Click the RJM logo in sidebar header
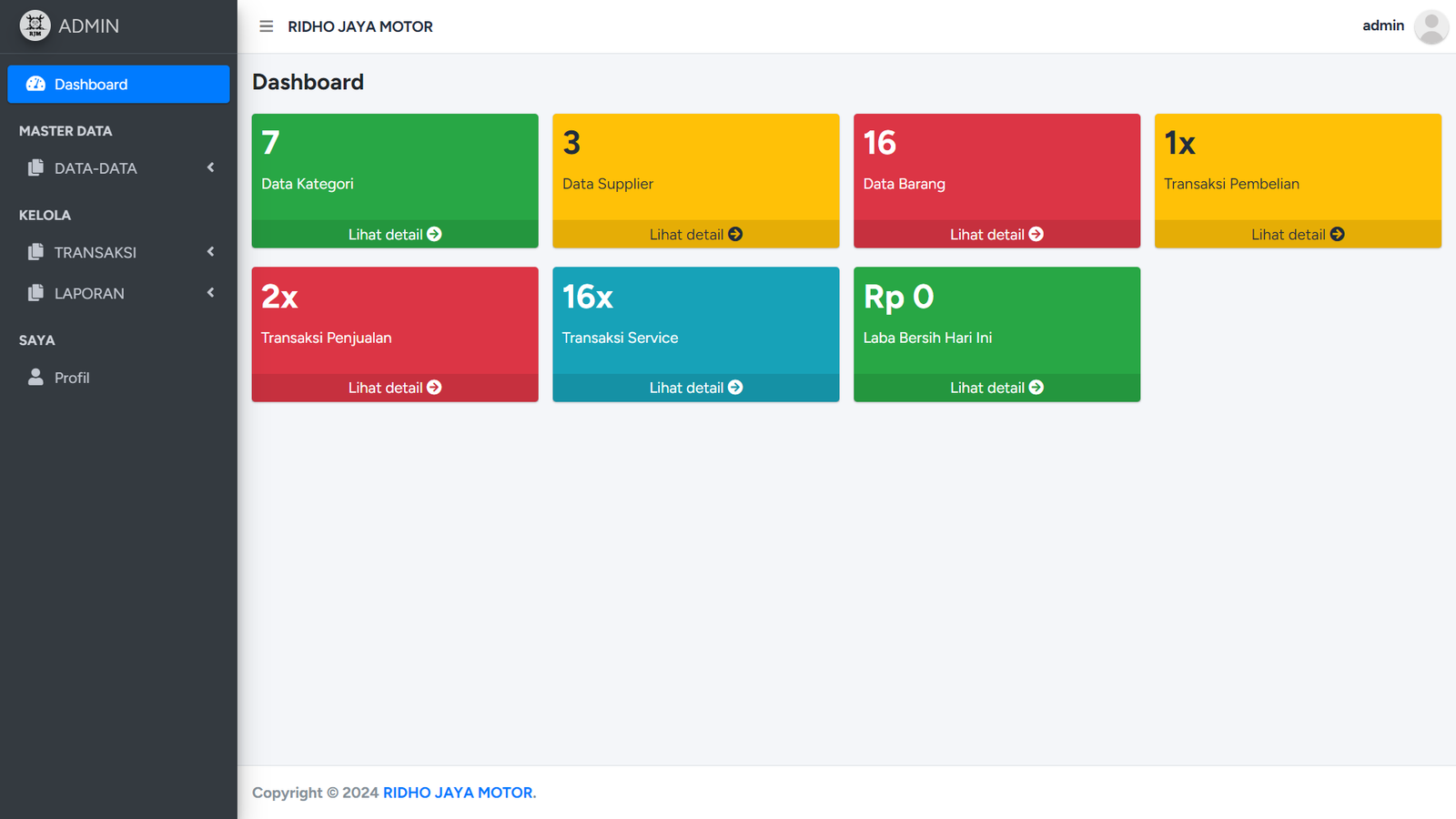The image size is (1456, 819). coord(35,25)
